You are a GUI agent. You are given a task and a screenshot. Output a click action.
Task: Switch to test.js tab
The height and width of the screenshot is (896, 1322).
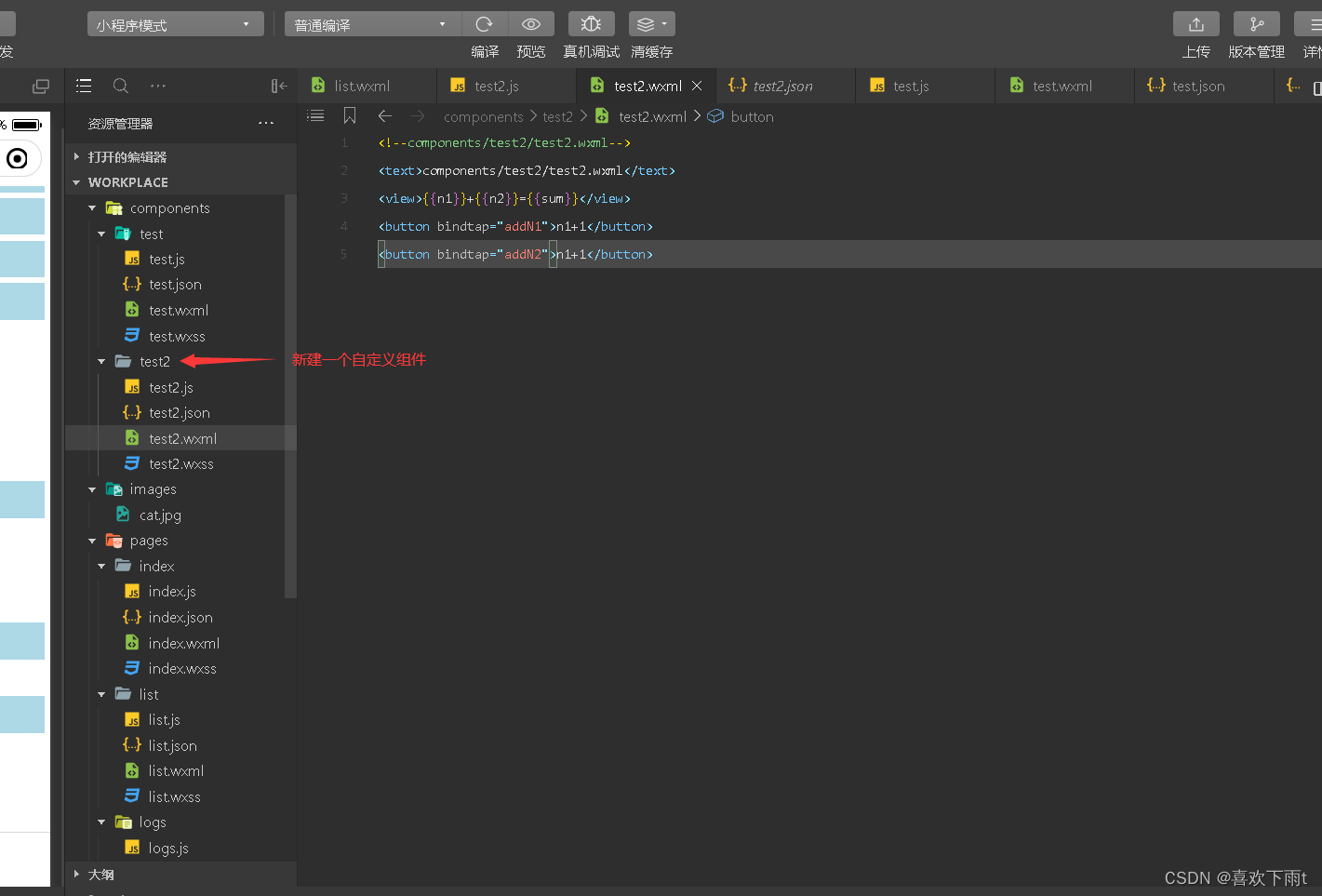pyautogui.click(x=926, y=86)
